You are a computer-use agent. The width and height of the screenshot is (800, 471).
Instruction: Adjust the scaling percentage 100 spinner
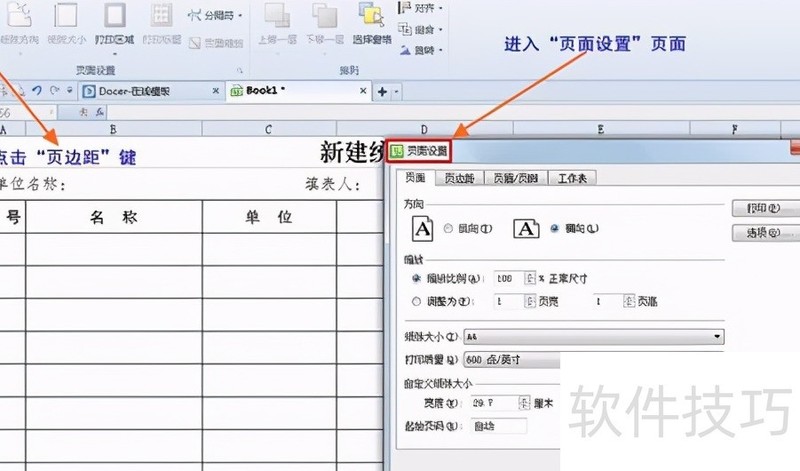point(530,279)
